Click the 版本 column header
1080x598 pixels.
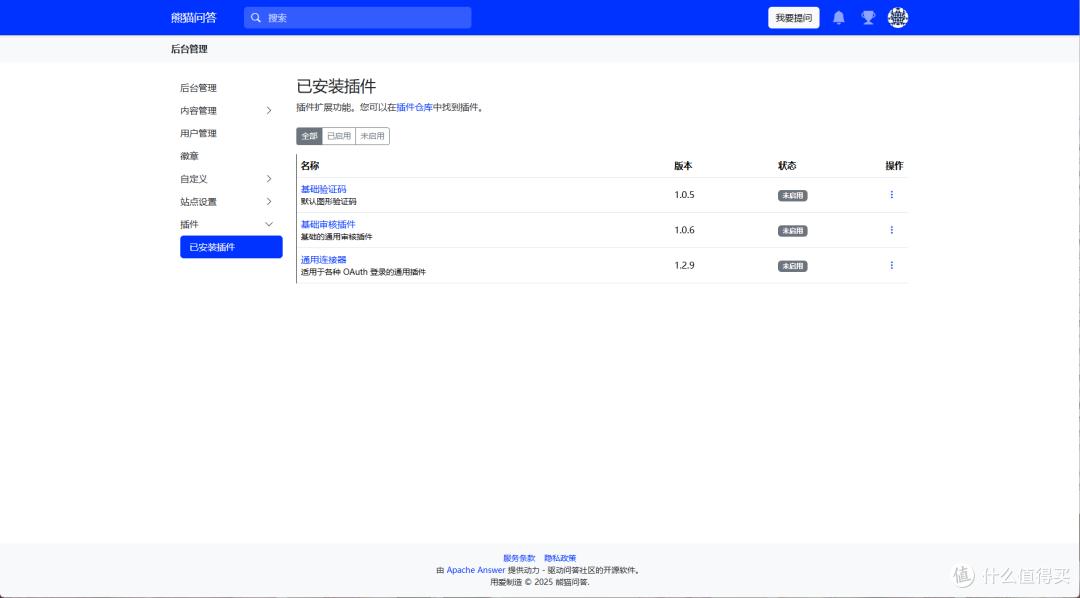click(x=683, y=166)
